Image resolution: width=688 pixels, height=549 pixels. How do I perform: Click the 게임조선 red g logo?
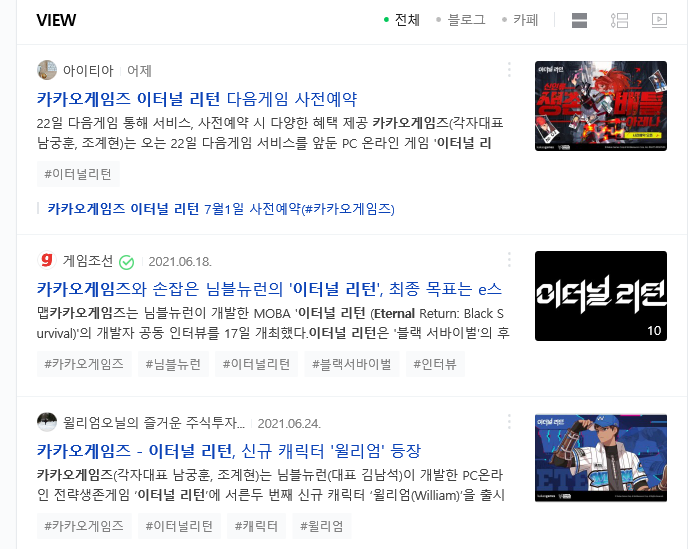tap(47, 260)
